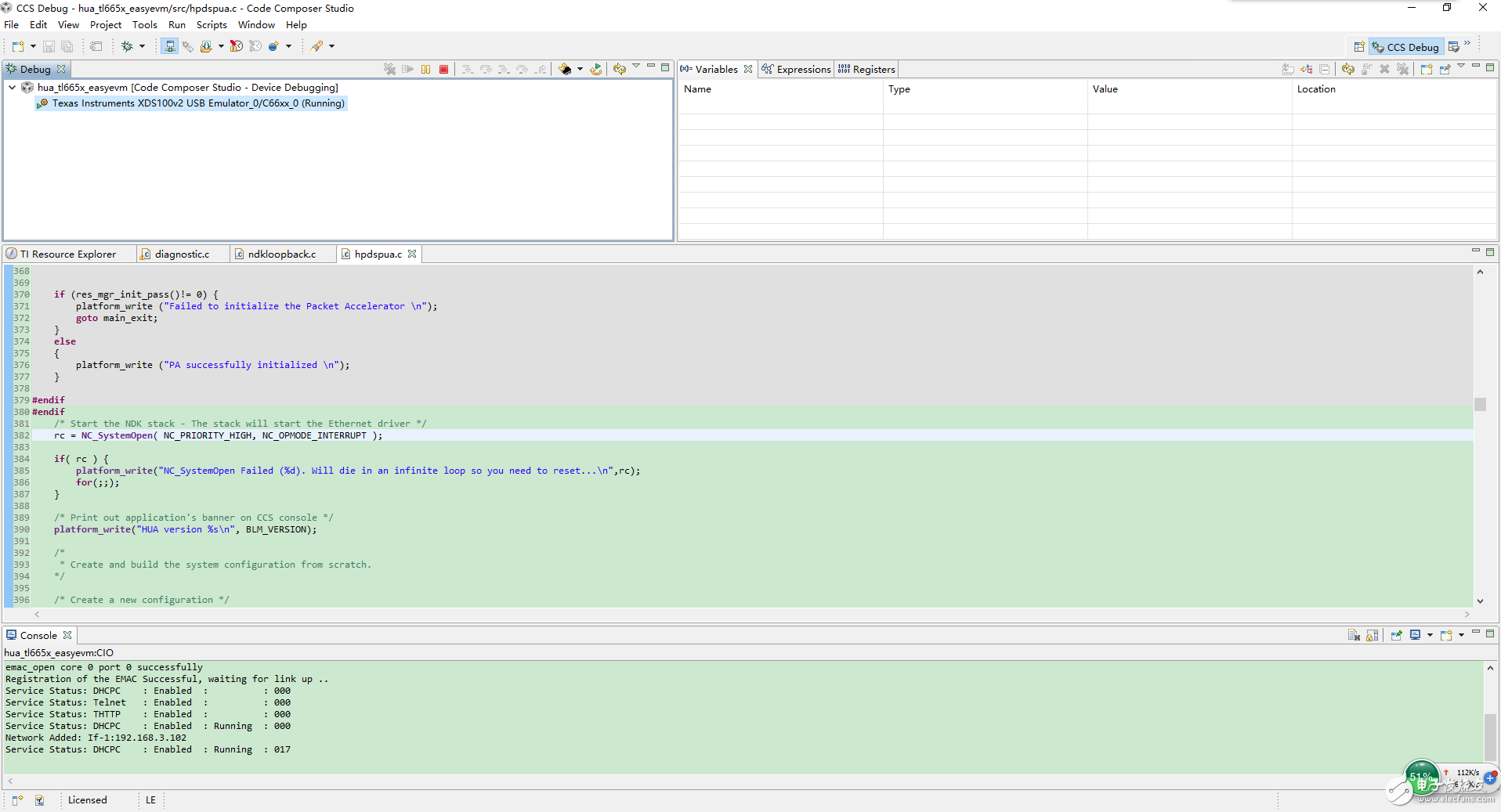The image size is (1501, 812).
Task: Switch to the Registers tab
Action: [x=866, y=70]
